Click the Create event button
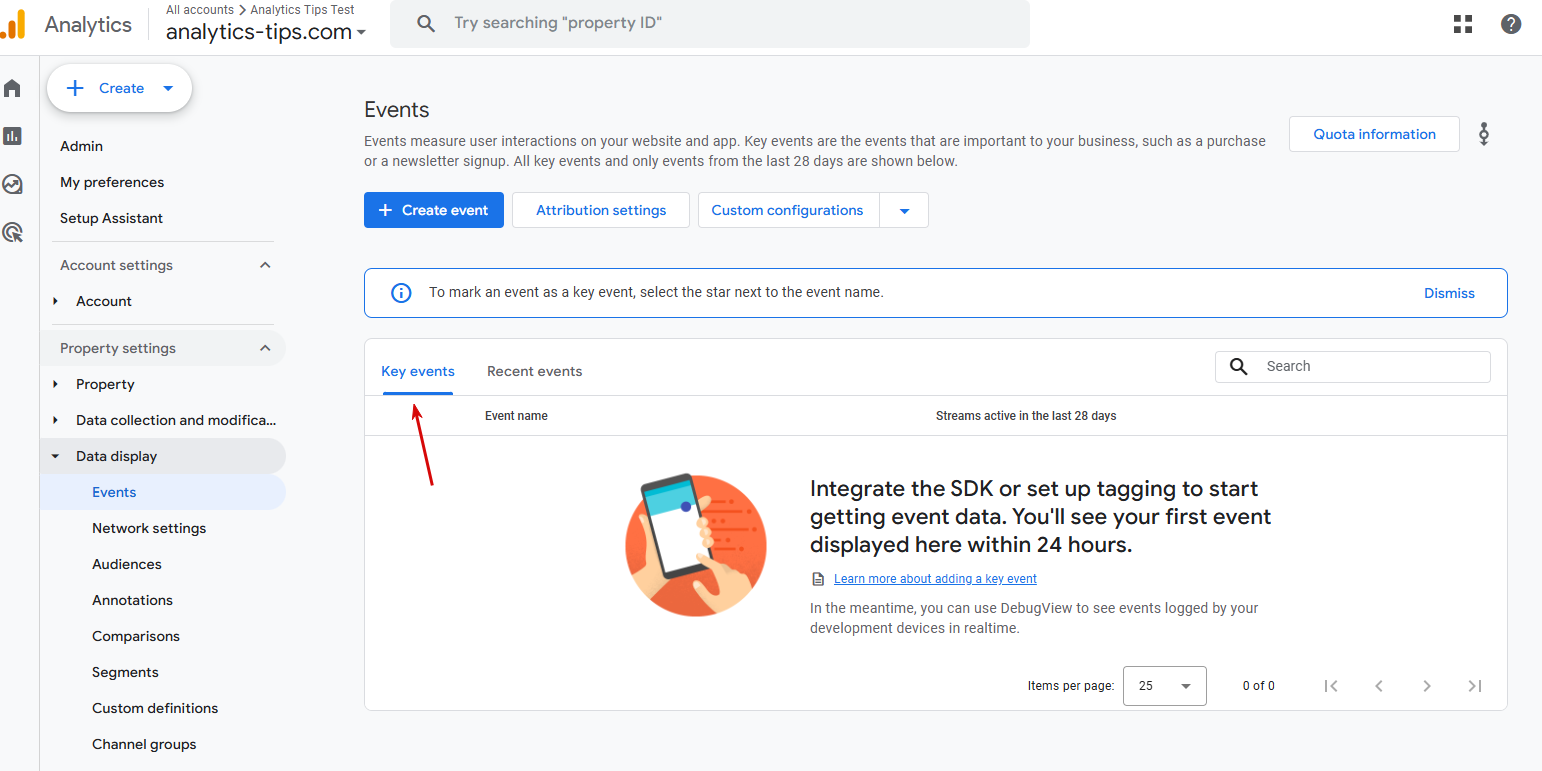The height and width of the screenshot is (771, 1542). [x=434, y=210]
